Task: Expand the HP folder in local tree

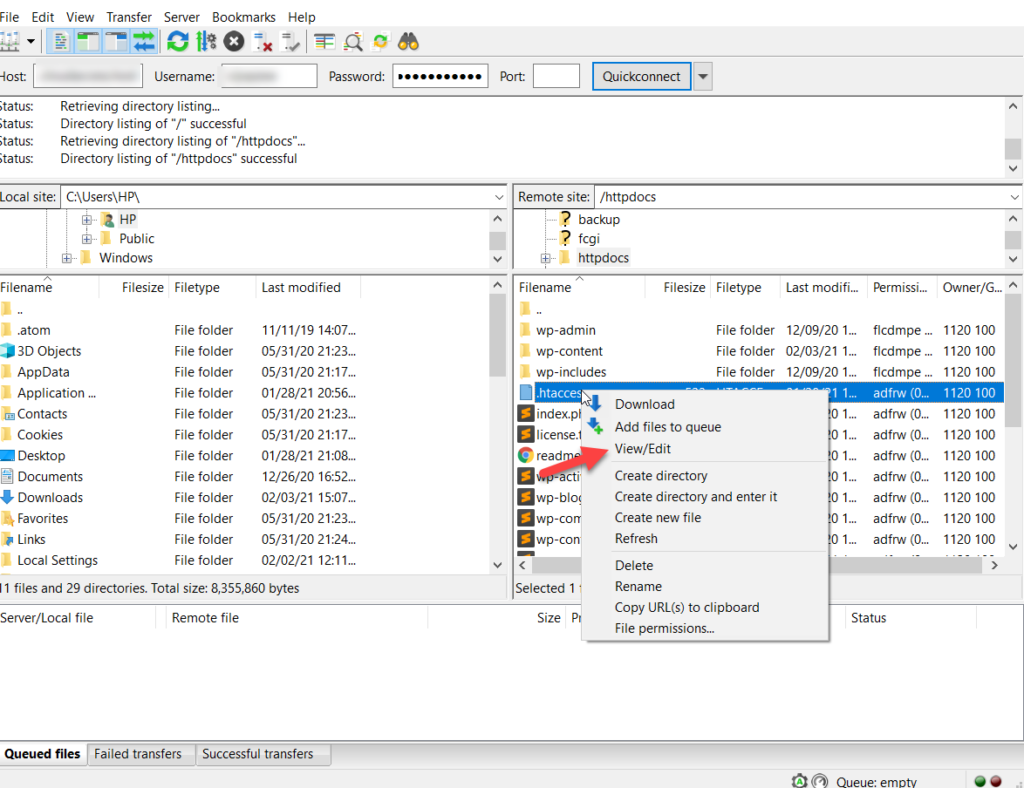Action: click(86, 220)
